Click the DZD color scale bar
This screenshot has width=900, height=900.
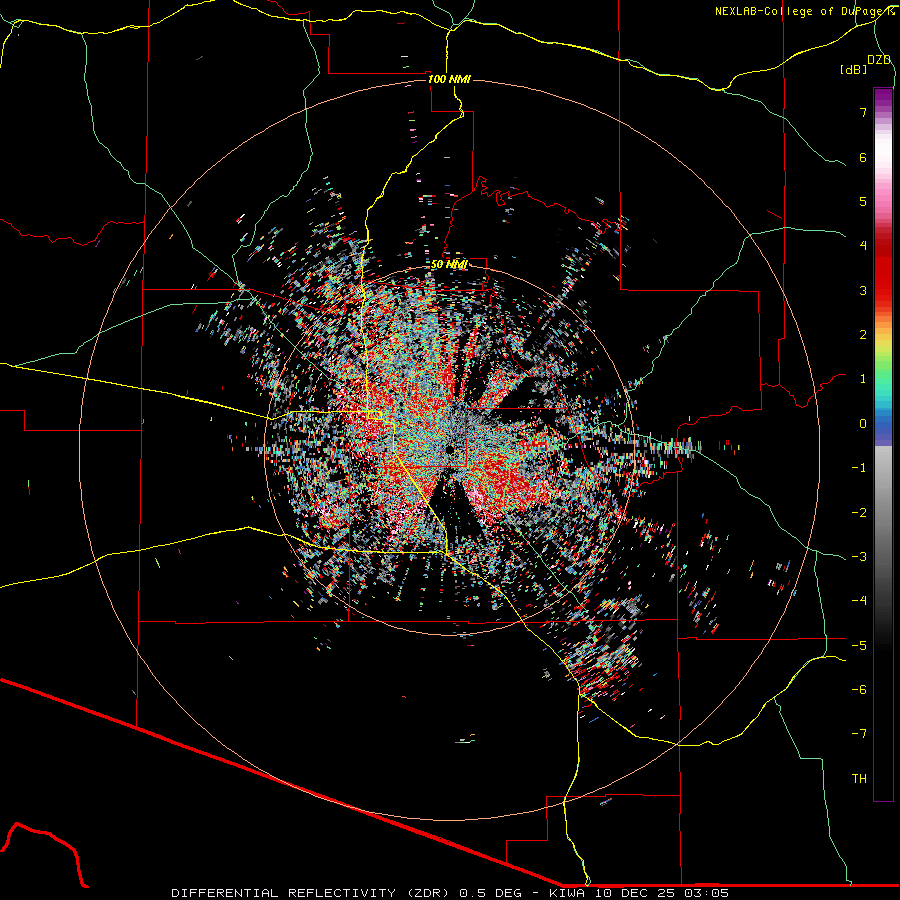[x=883, y=444]
